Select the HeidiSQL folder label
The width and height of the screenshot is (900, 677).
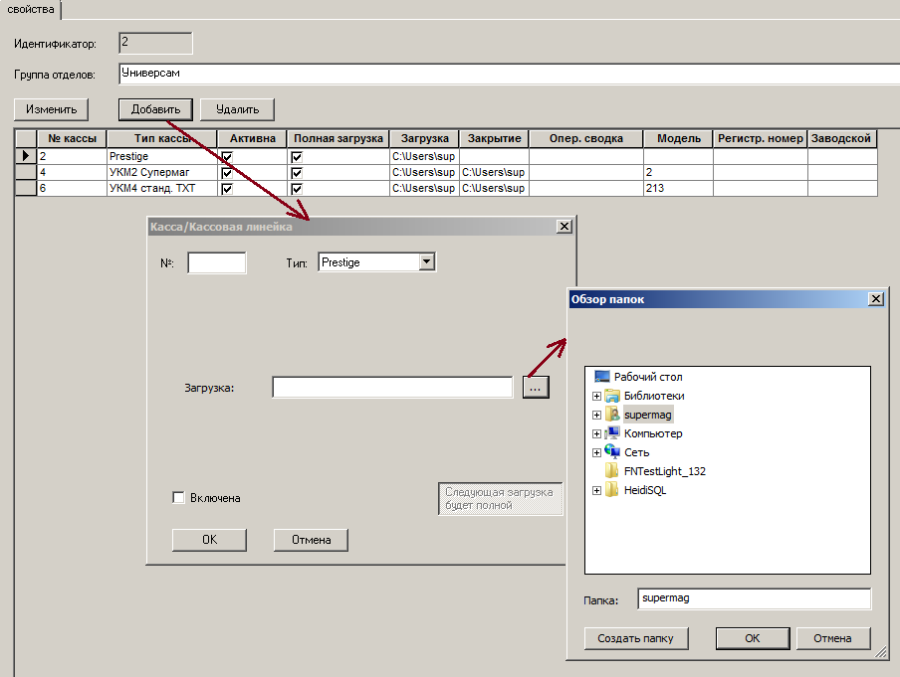tap(645, 490)
